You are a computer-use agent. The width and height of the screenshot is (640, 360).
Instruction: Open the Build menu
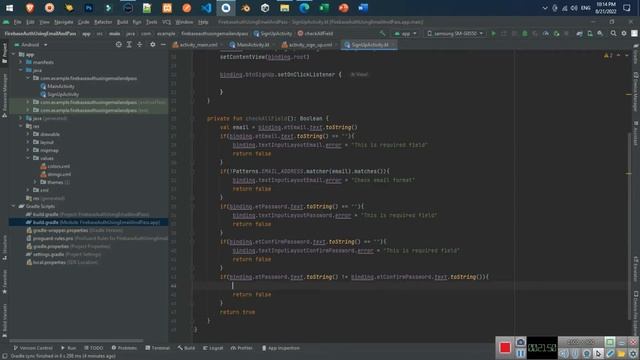(122, 22)
